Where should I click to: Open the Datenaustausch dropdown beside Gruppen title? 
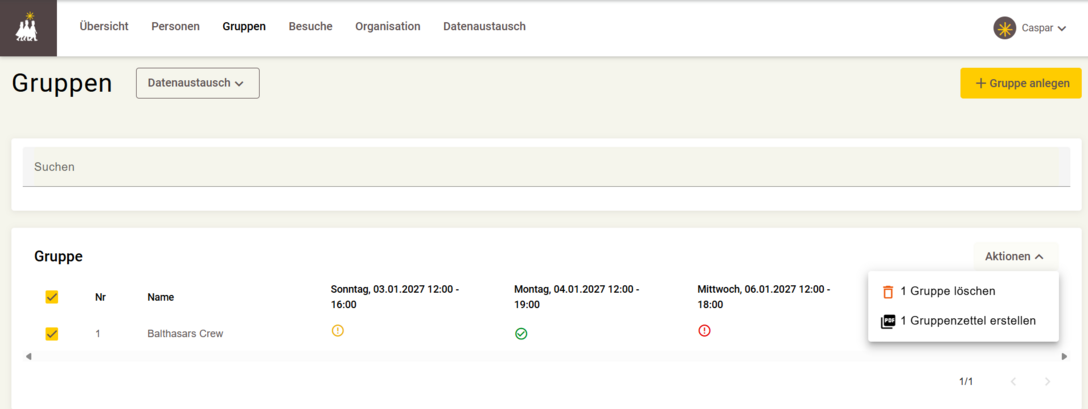[x=198, y=83]
